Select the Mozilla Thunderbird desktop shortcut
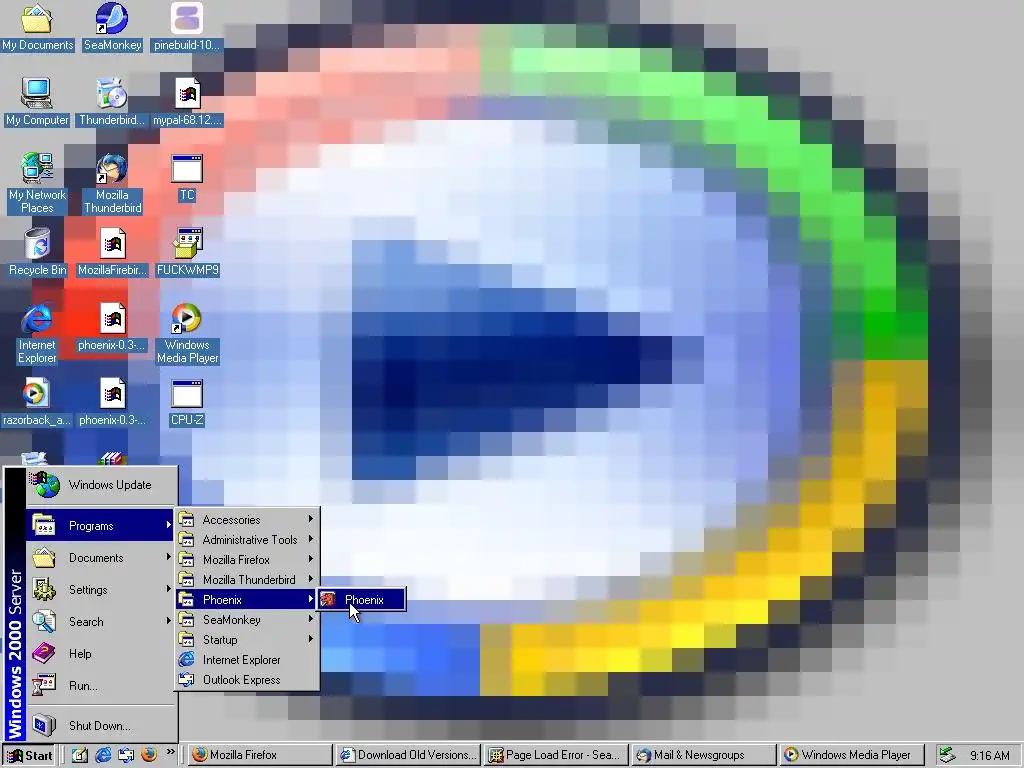This screenshot has width=1024, height=768. click(112, 183)
